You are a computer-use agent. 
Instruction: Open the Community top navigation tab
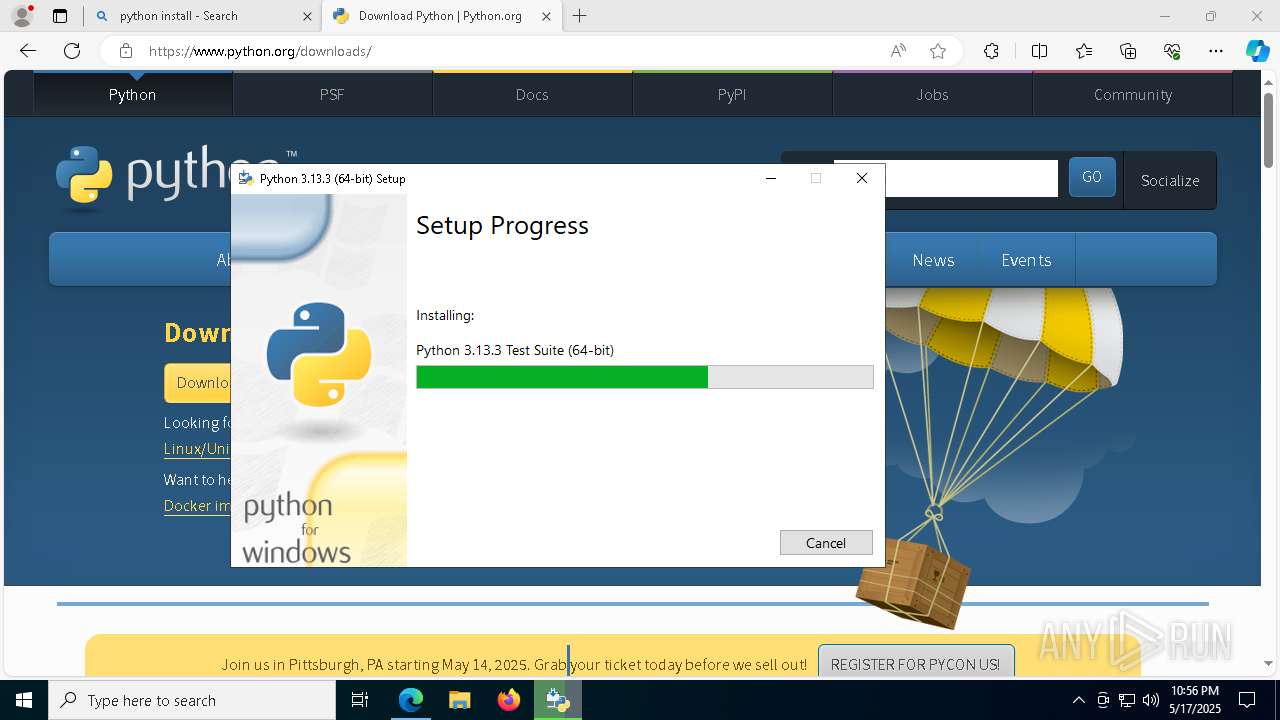pos(1132,94)
